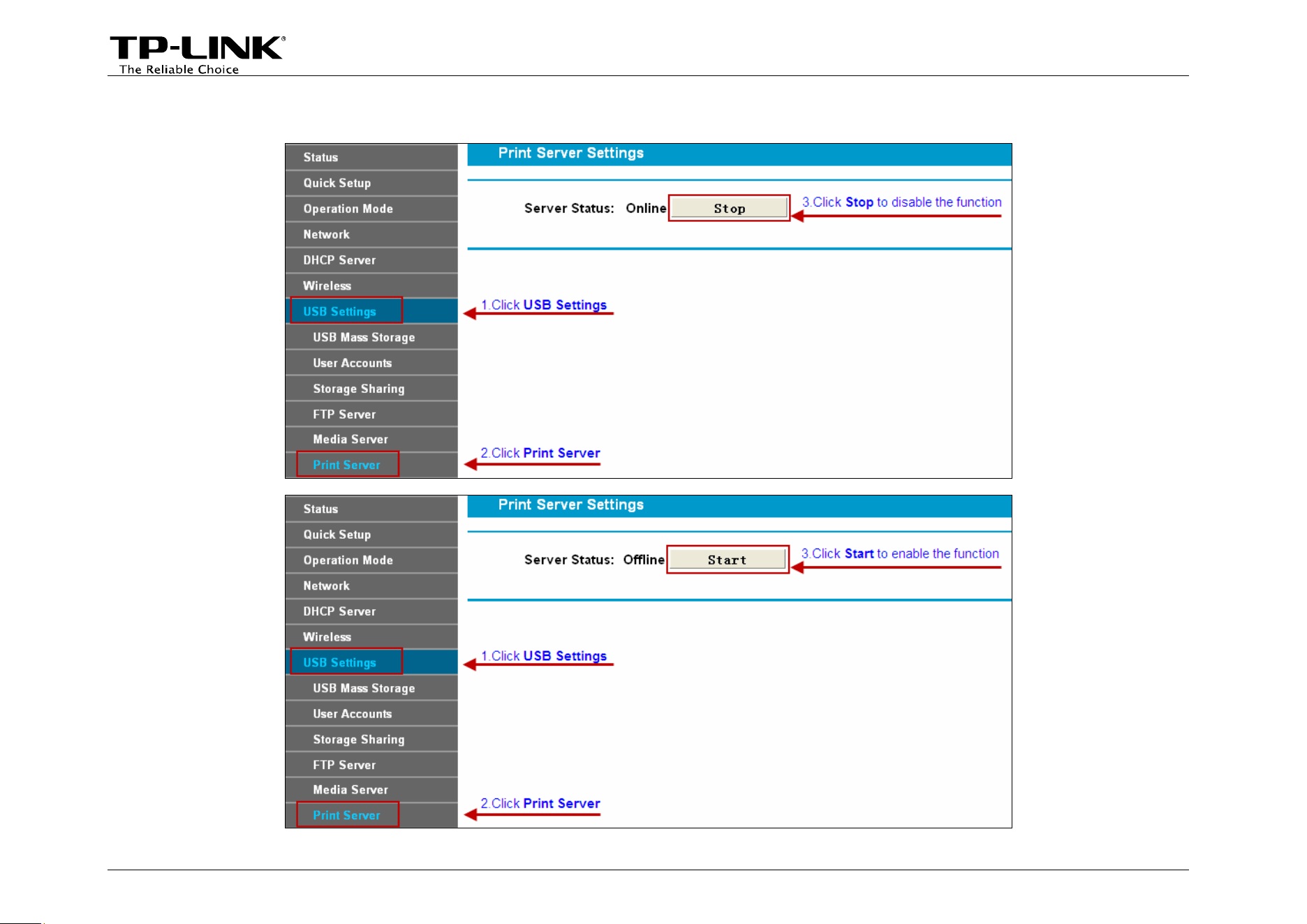Expand USB Settings in the upper sidebar

click(371, 311)
